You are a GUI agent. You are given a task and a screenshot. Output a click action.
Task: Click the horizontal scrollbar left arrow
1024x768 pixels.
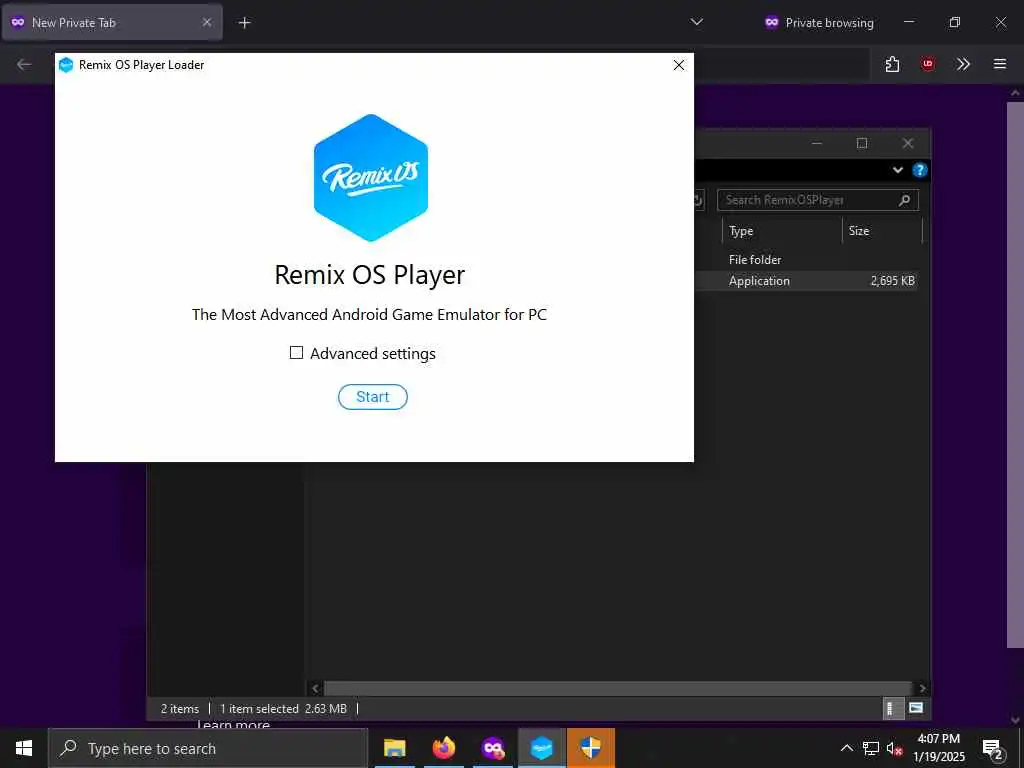pyautogui.click(x=315, y=688)
